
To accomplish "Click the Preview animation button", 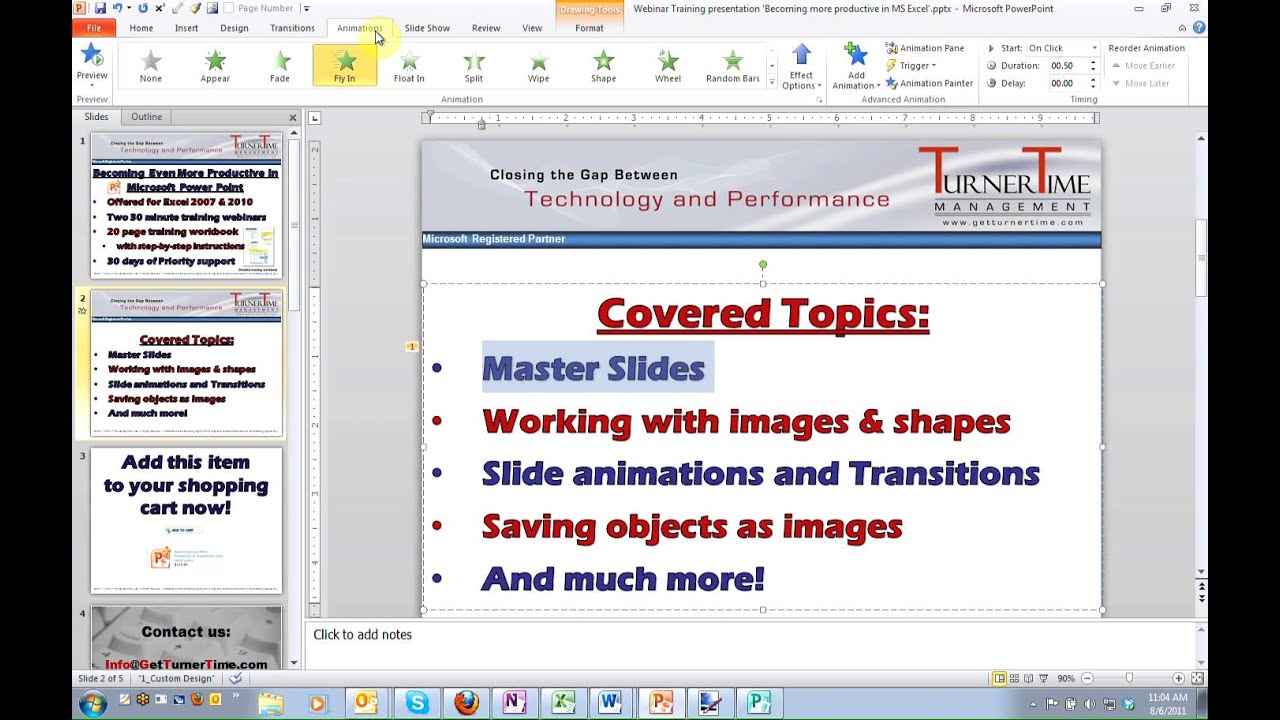I will pos(92,64).
